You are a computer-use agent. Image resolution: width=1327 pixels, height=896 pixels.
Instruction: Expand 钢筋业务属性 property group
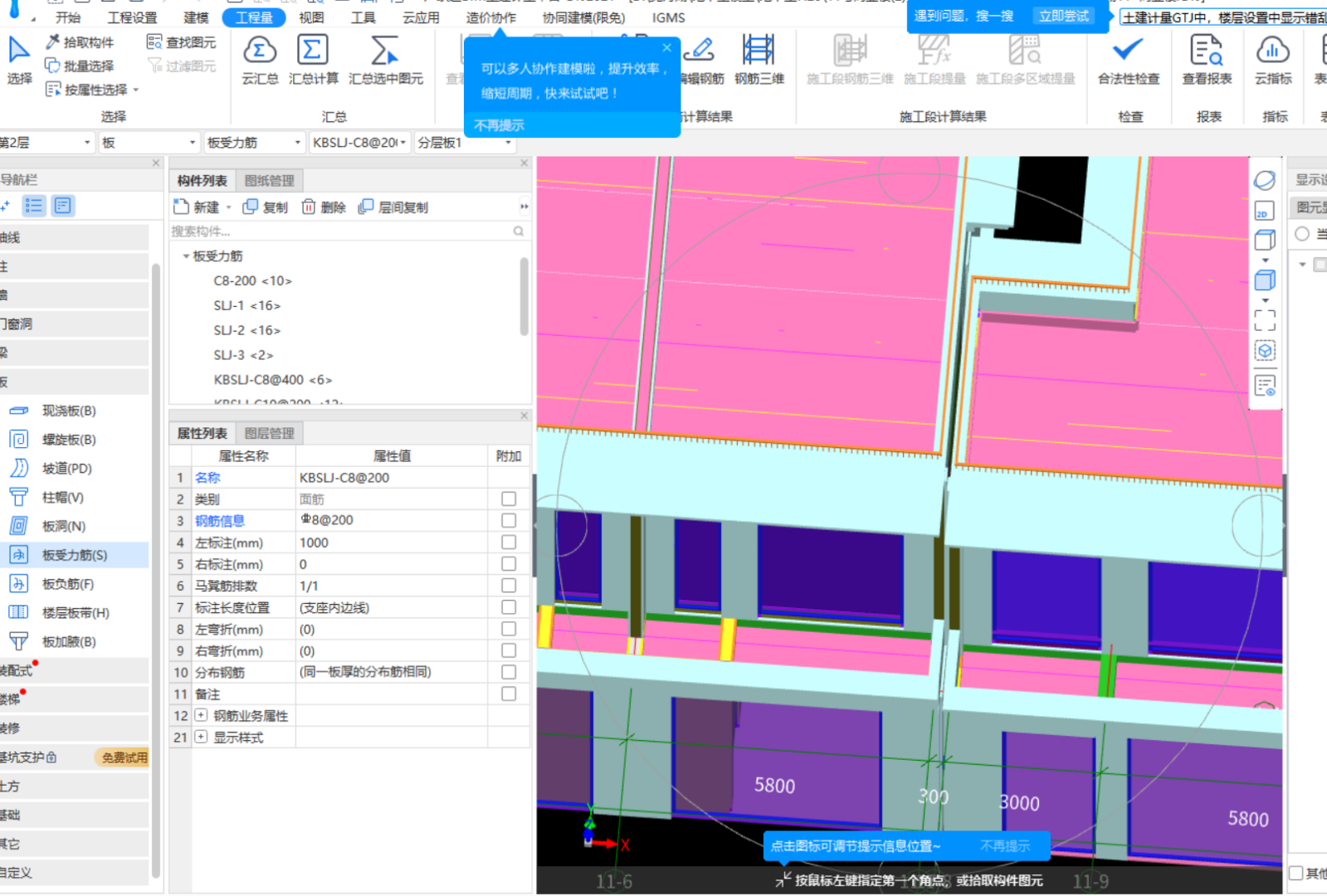point(201,715)
